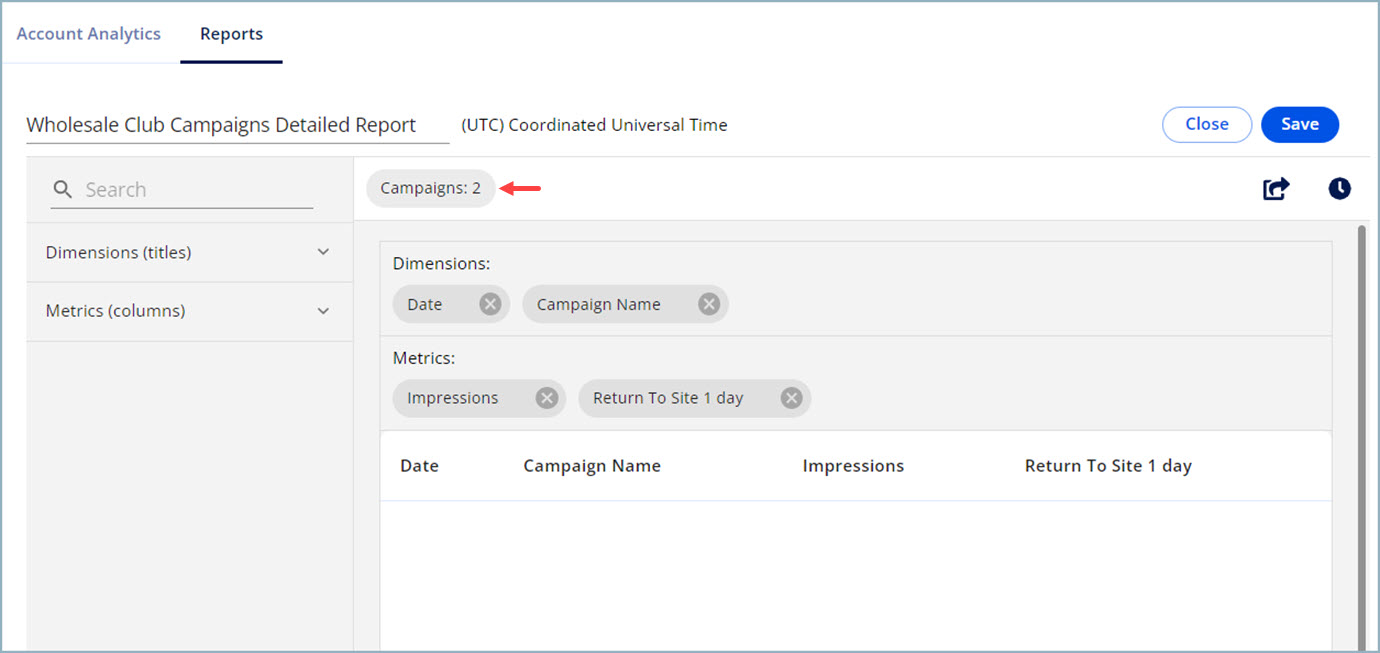
Task: Edit the report name field
Action: click(238, 126)
